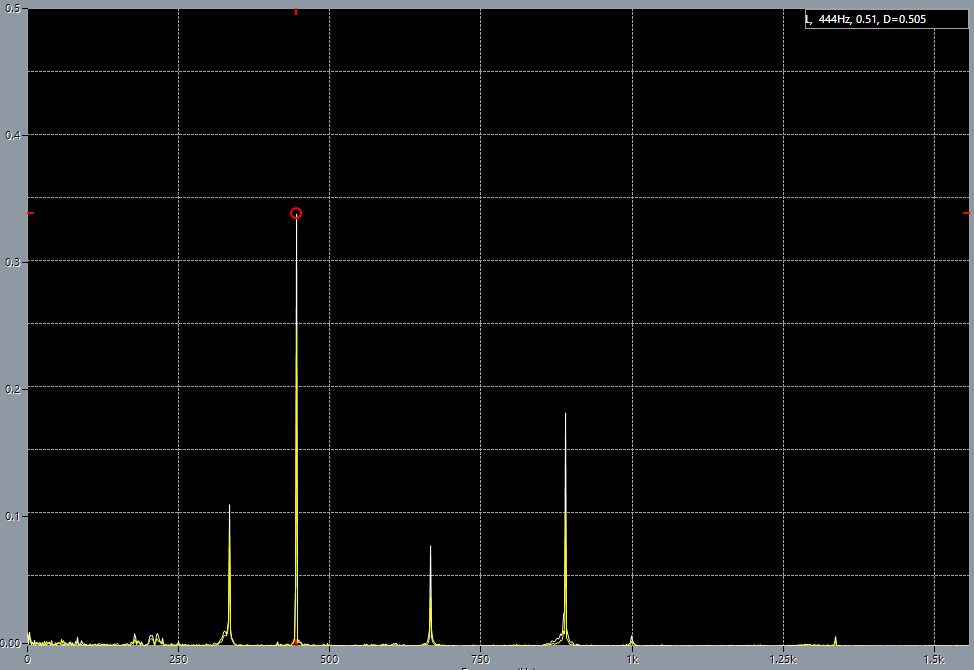The width and height of the screenshot is (974, 670).
Task: Click the 0.3 label on vertical axis
Action: [12, 261]
